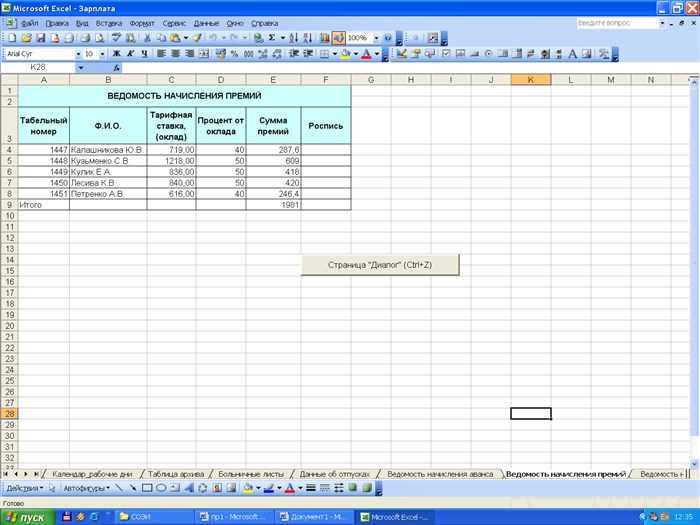
Task: Toggle center alignment
Action: point(176,54)
